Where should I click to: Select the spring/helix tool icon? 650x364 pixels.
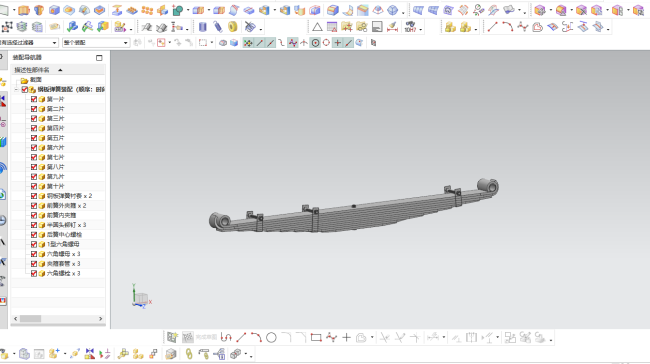(x=218, y=27)
